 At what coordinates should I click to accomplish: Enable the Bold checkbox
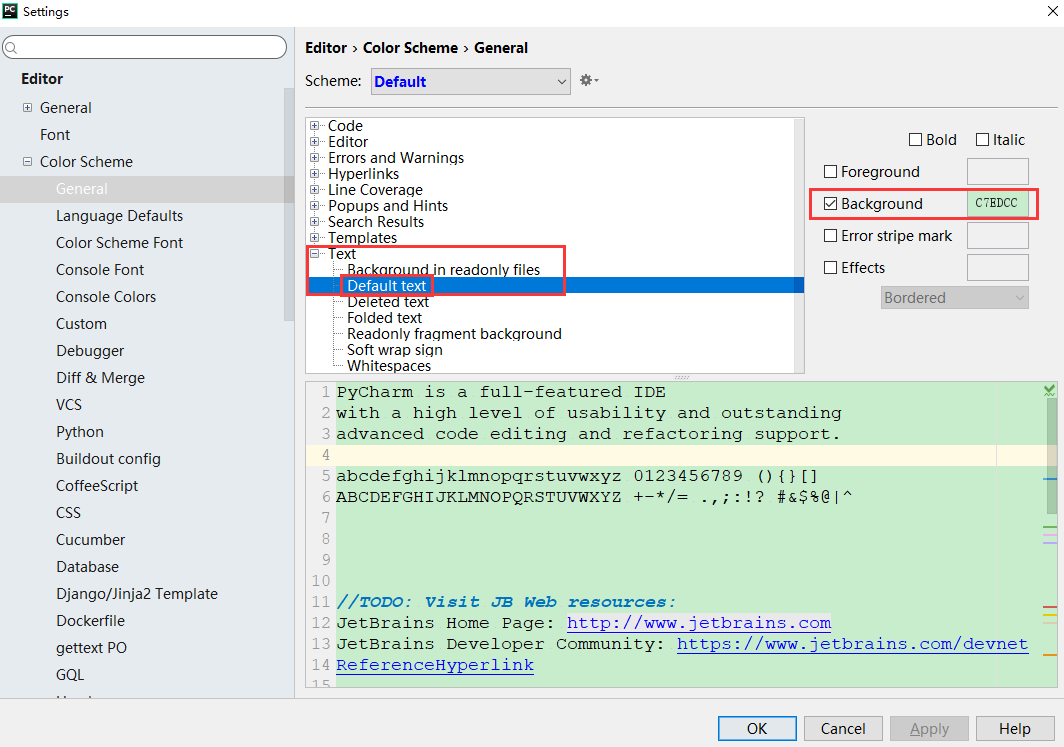pos(915,140)
